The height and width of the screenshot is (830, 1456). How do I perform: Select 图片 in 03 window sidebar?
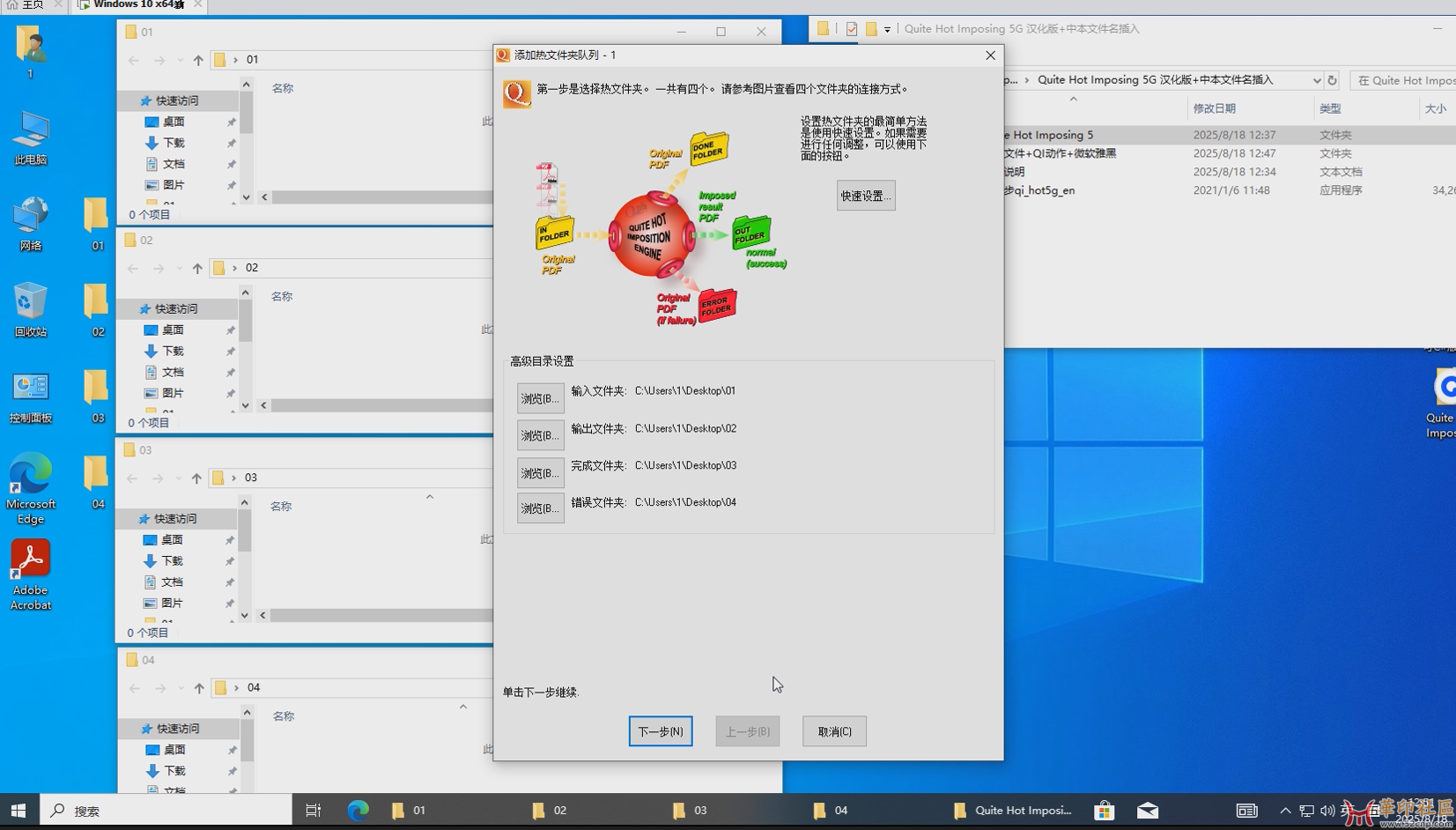(172, 603)
